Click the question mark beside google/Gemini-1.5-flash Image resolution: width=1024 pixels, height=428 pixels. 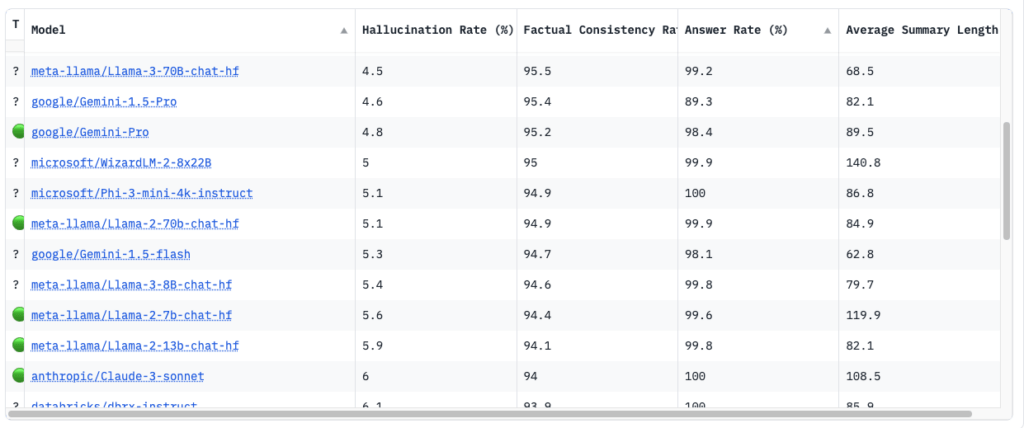[16, 254]
